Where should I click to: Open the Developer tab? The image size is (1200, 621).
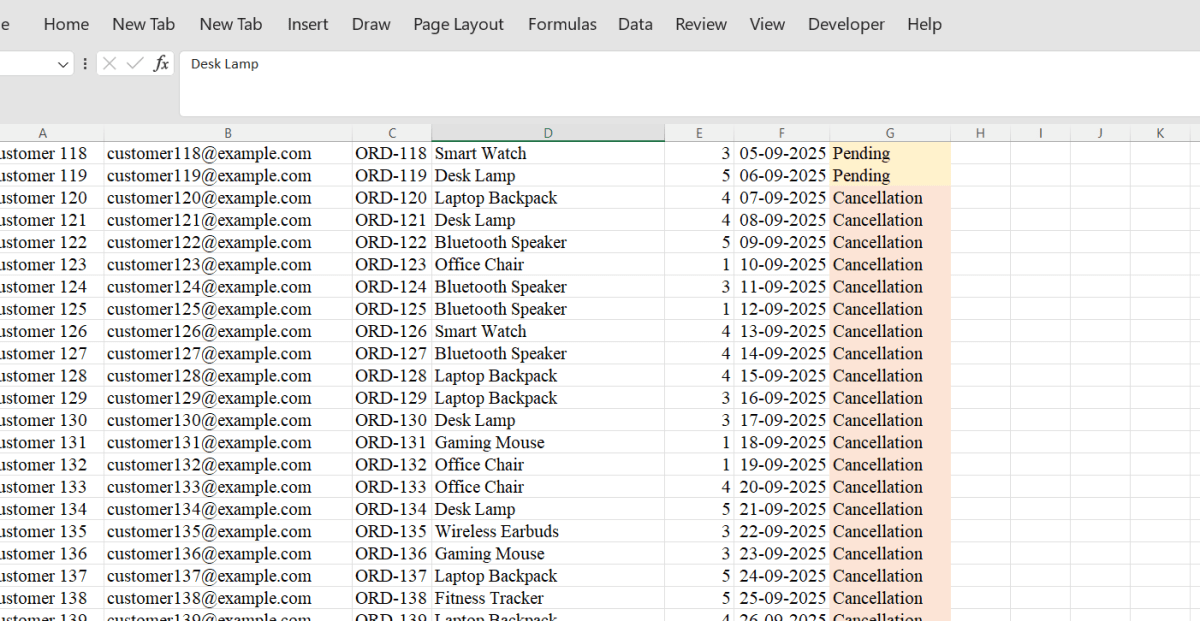click(846, 24)
